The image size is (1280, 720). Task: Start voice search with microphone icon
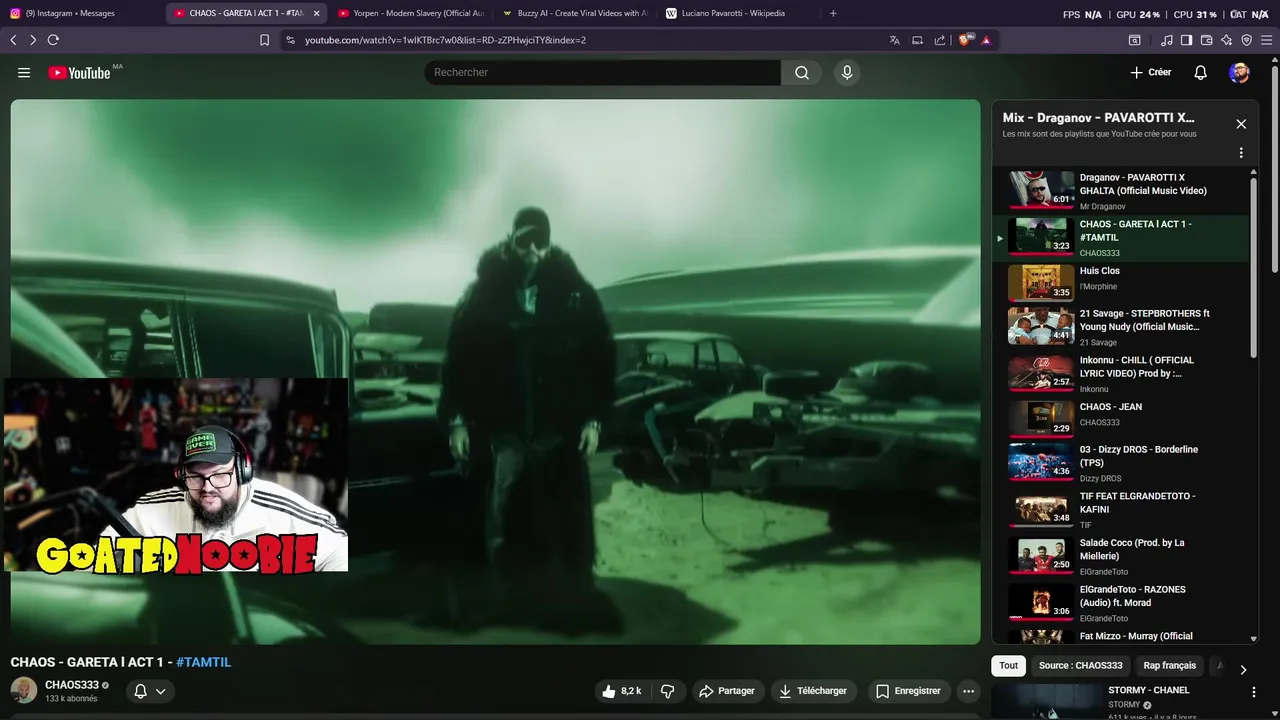click(847, 72)
